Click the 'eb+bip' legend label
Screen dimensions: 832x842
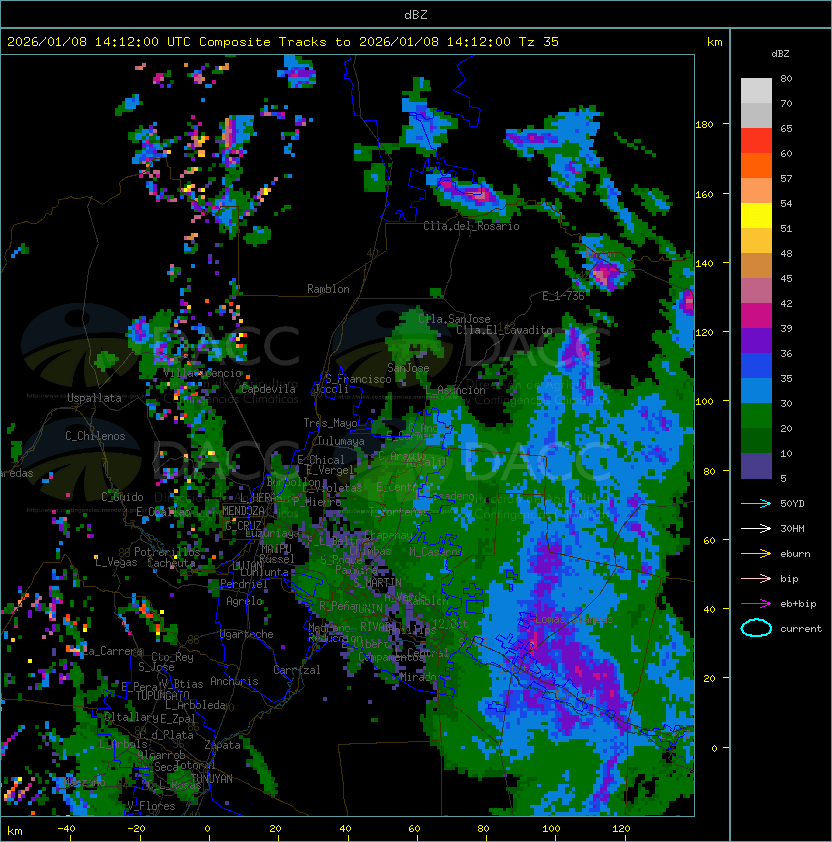point(798,604)
